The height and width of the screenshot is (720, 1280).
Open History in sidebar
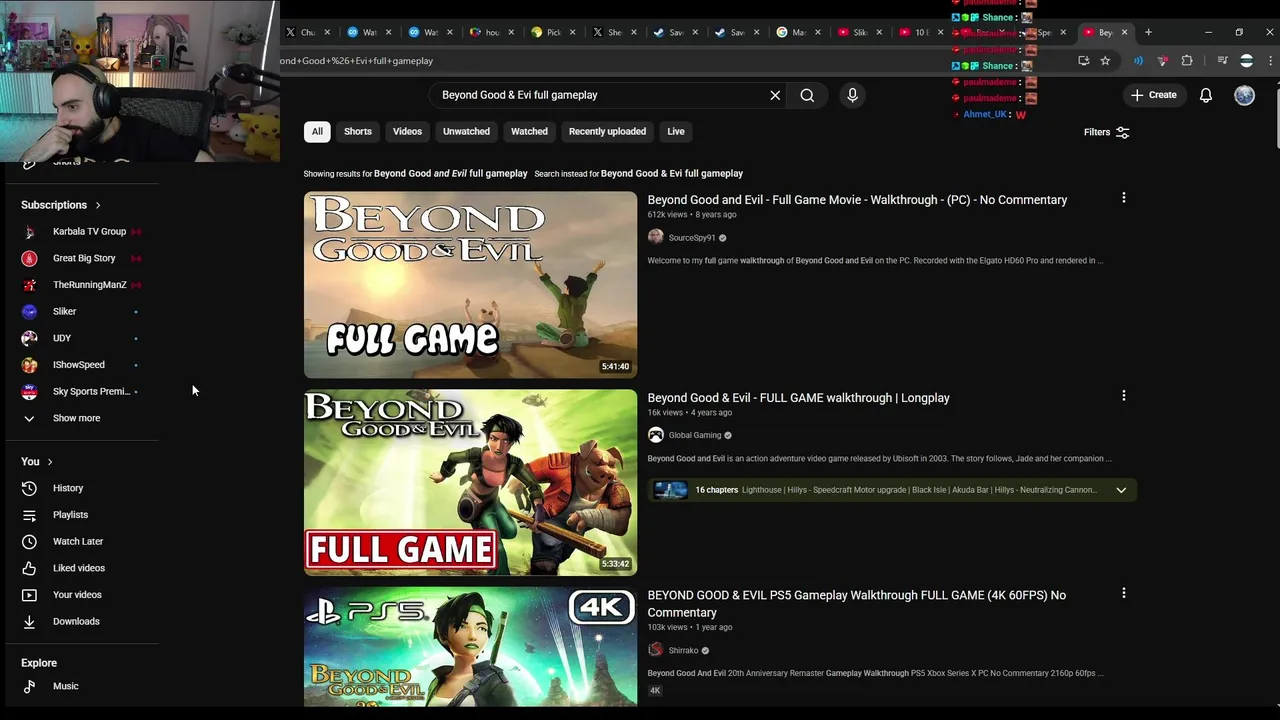click(82, 488)
